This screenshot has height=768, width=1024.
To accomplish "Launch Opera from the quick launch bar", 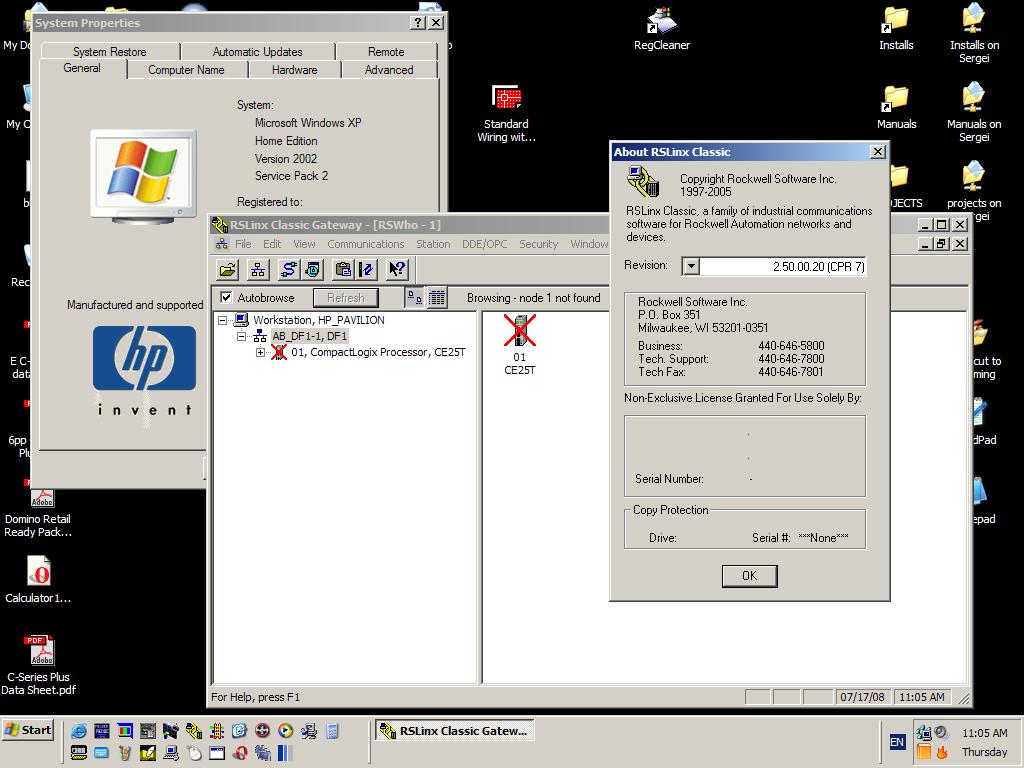I will tap(240, 753).
